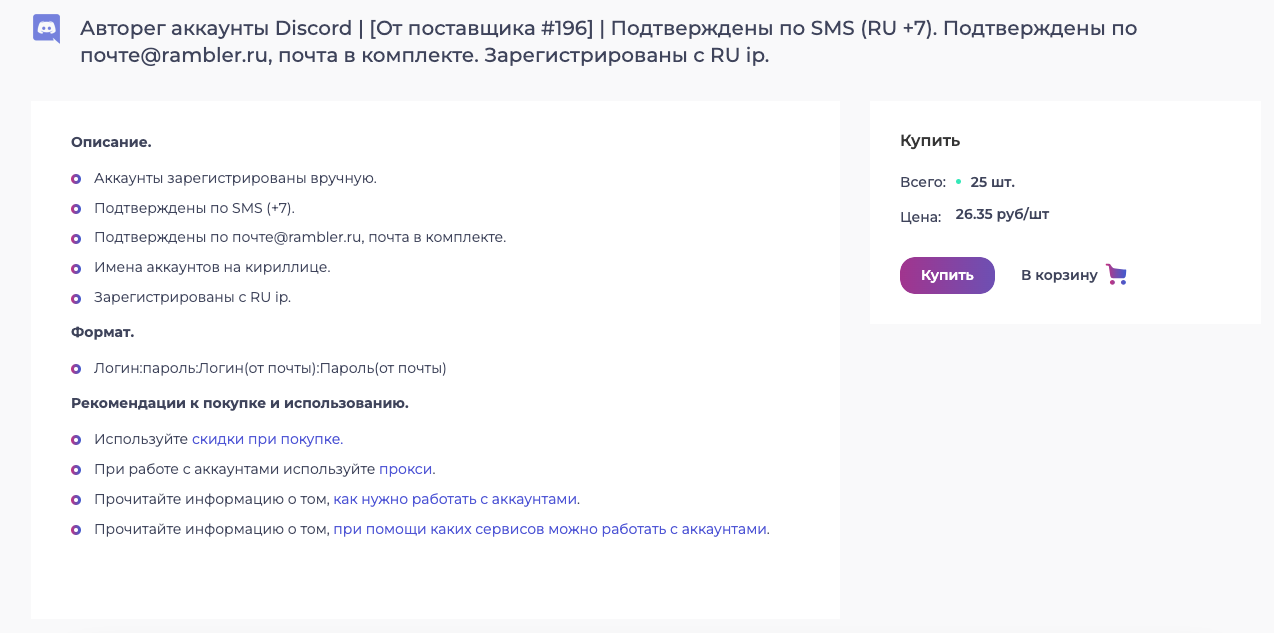Click the Цена: label
This screenshot has width=1274, height=633.
click(920, 217)
